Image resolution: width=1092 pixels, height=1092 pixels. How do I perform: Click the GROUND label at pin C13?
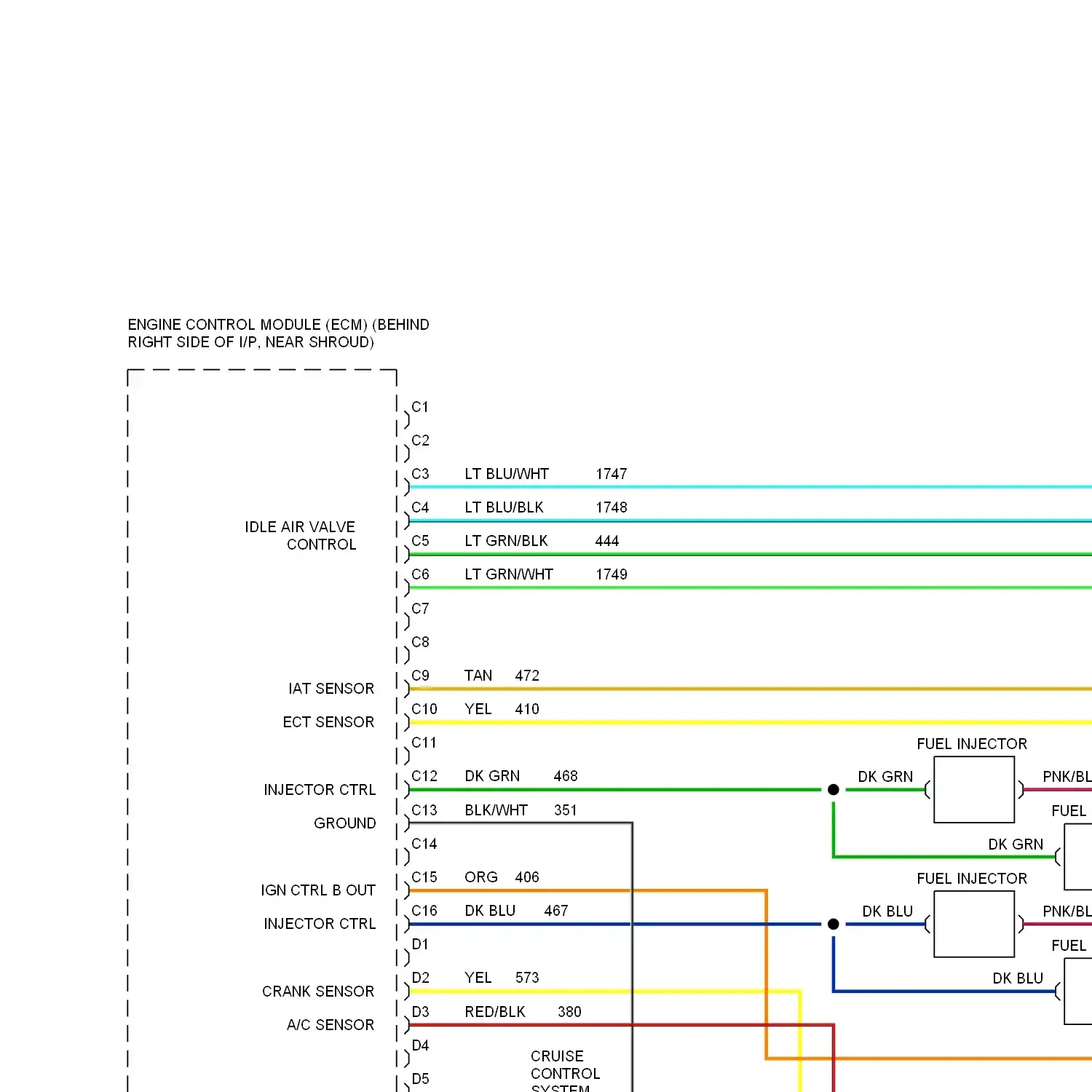tap(345, 823)
